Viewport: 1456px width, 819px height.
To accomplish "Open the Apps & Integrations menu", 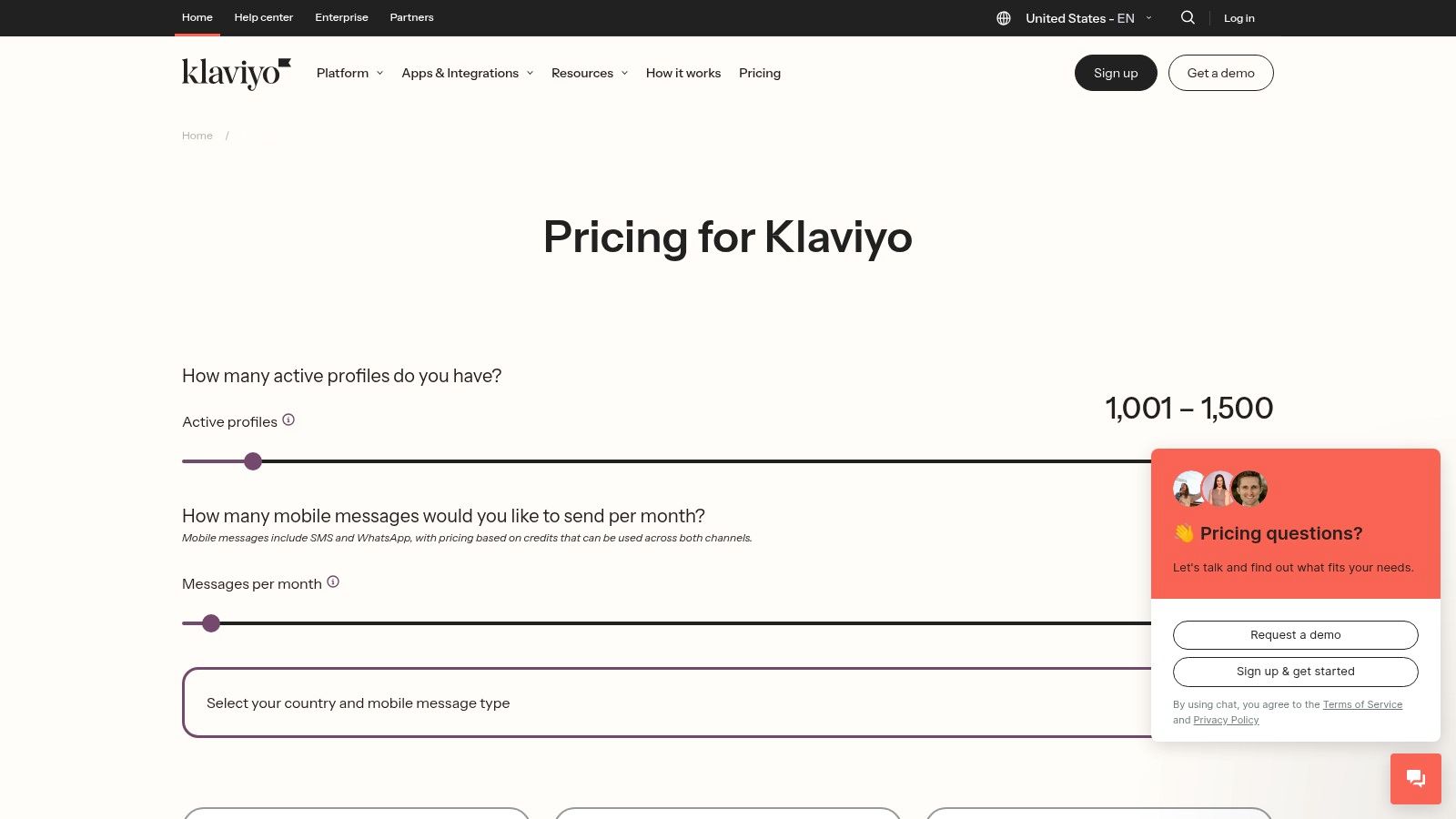I will (x=467, y=73).
